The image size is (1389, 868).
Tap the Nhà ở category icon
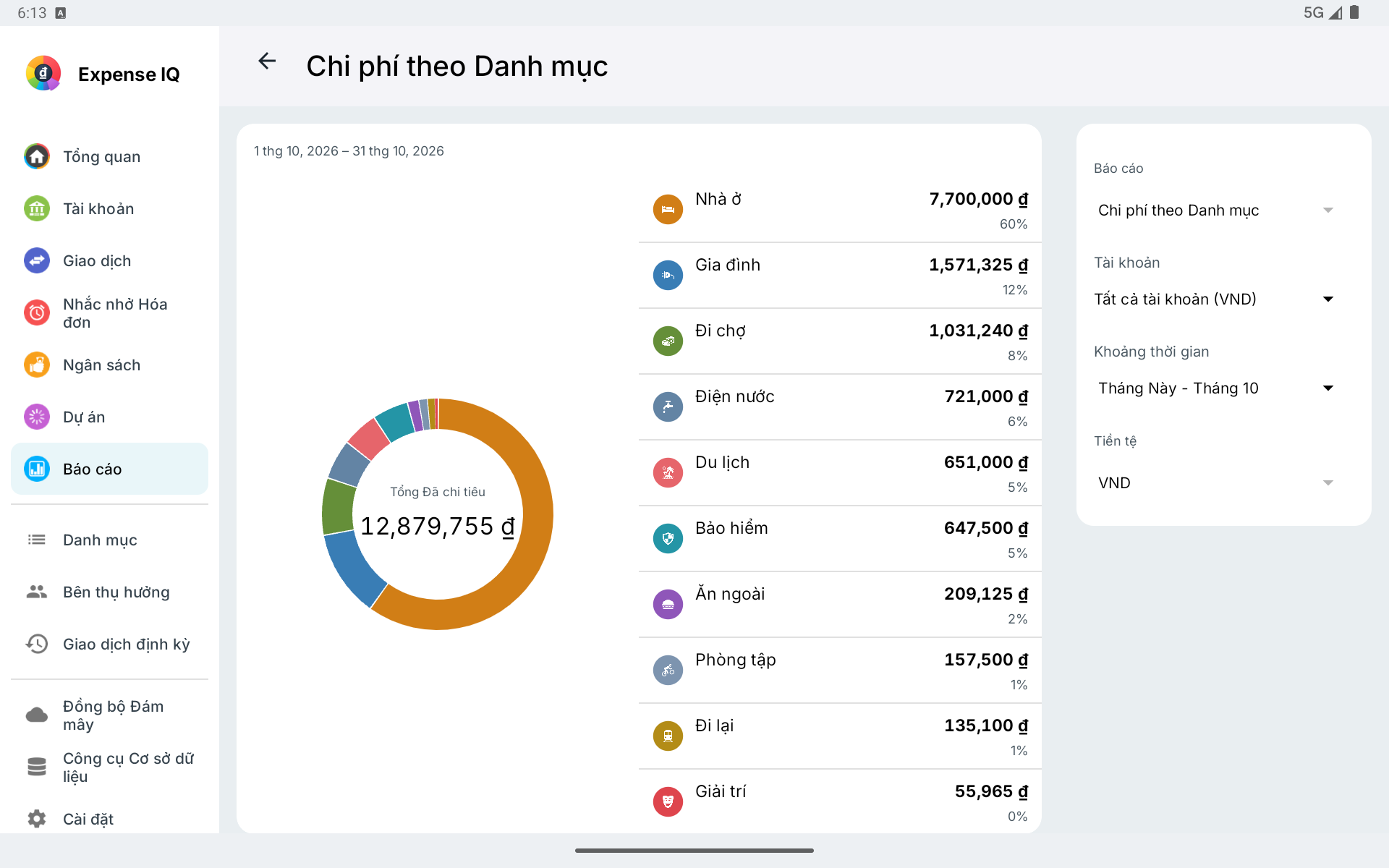(668, 210)
